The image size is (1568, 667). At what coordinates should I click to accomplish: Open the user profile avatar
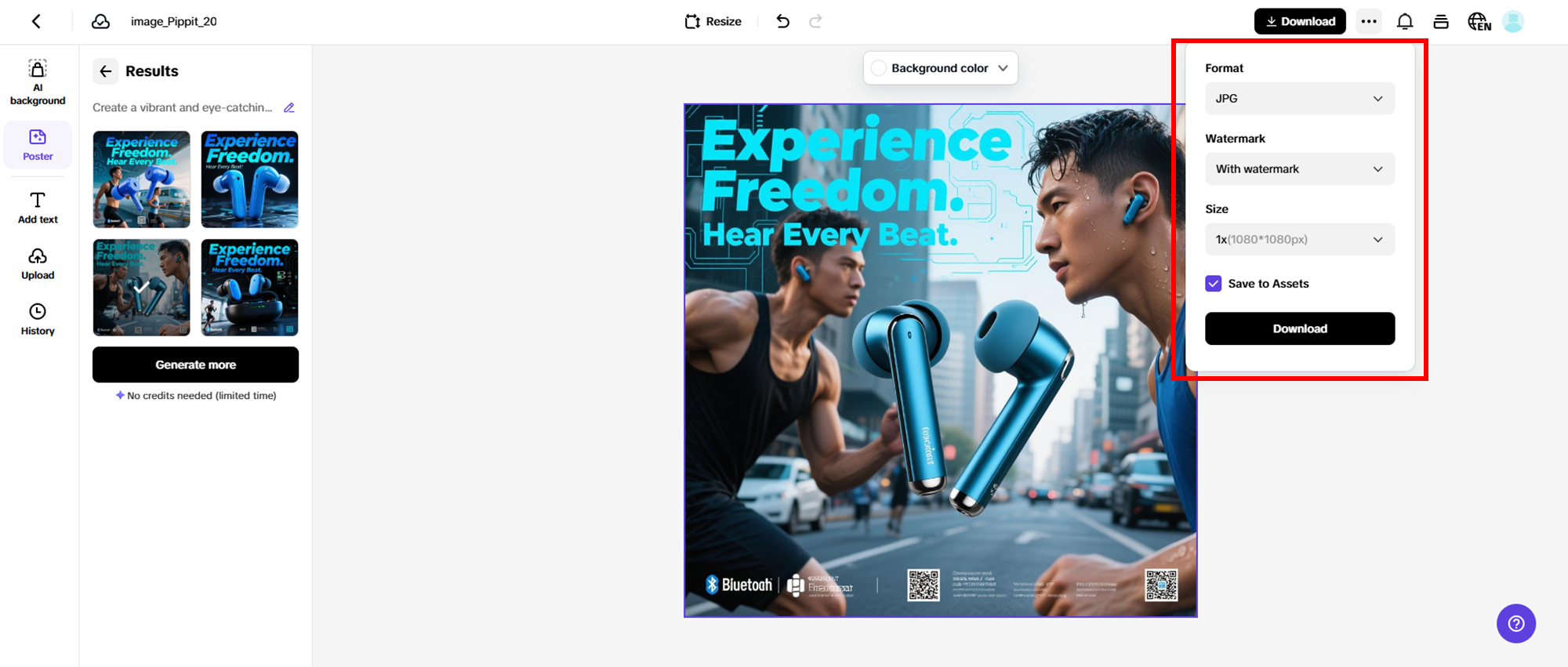[1513, 21]
